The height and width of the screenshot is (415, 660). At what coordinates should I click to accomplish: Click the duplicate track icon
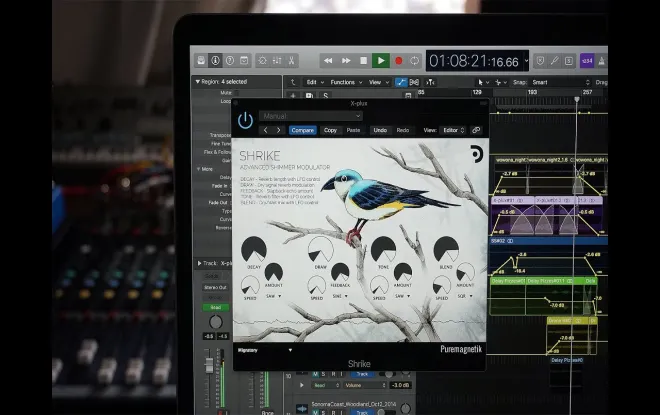pos(309,96)
